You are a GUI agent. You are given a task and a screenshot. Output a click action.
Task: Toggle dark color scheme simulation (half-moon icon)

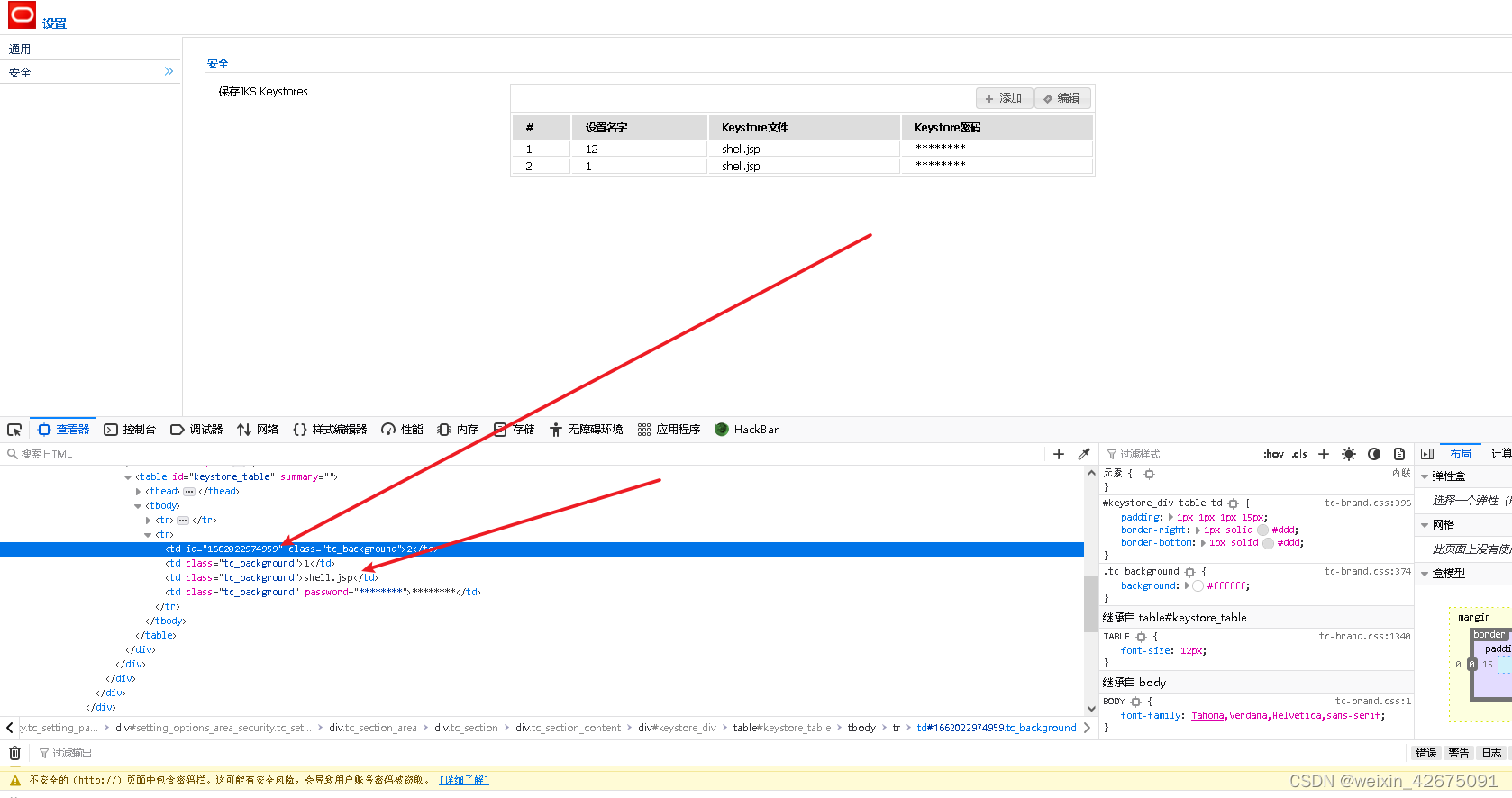coord(1374,454)
